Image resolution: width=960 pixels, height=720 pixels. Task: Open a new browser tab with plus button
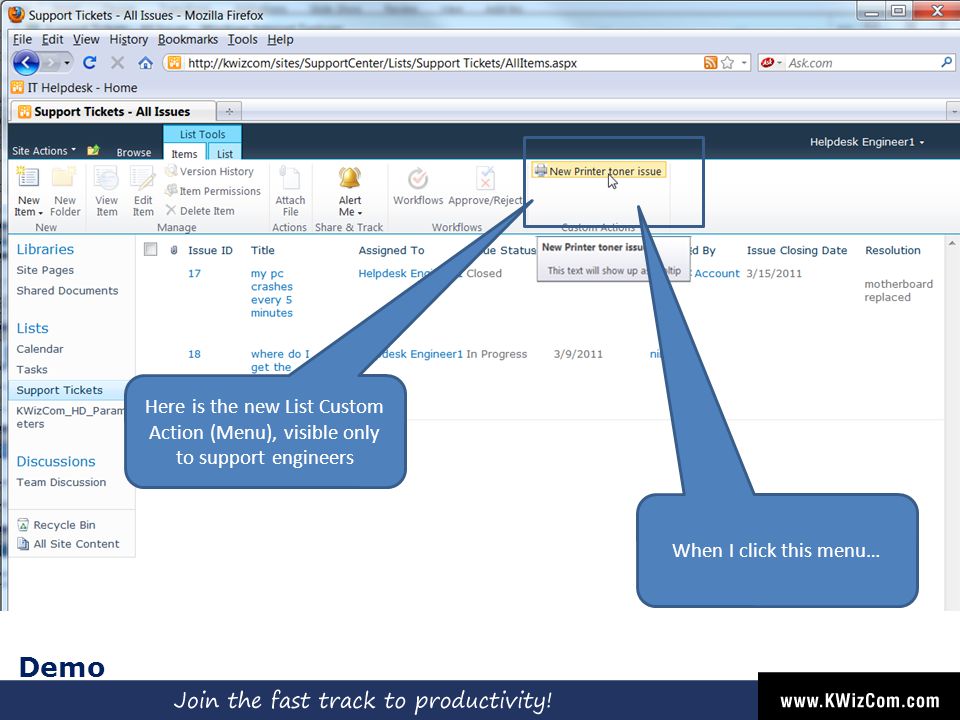230,111
